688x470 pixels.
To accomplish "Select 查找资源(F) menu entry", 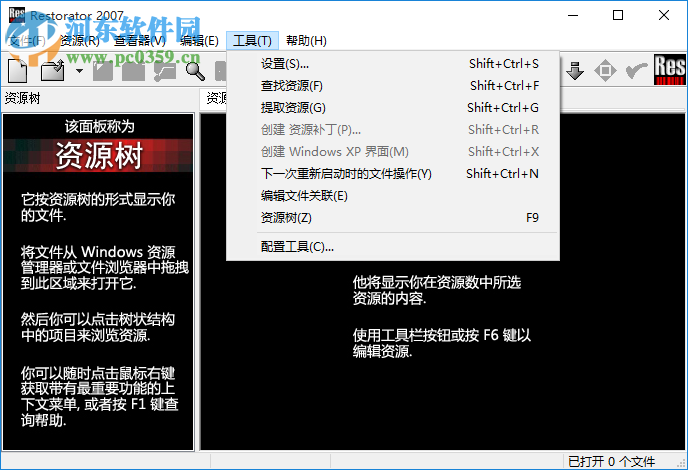I will [393, 86].
